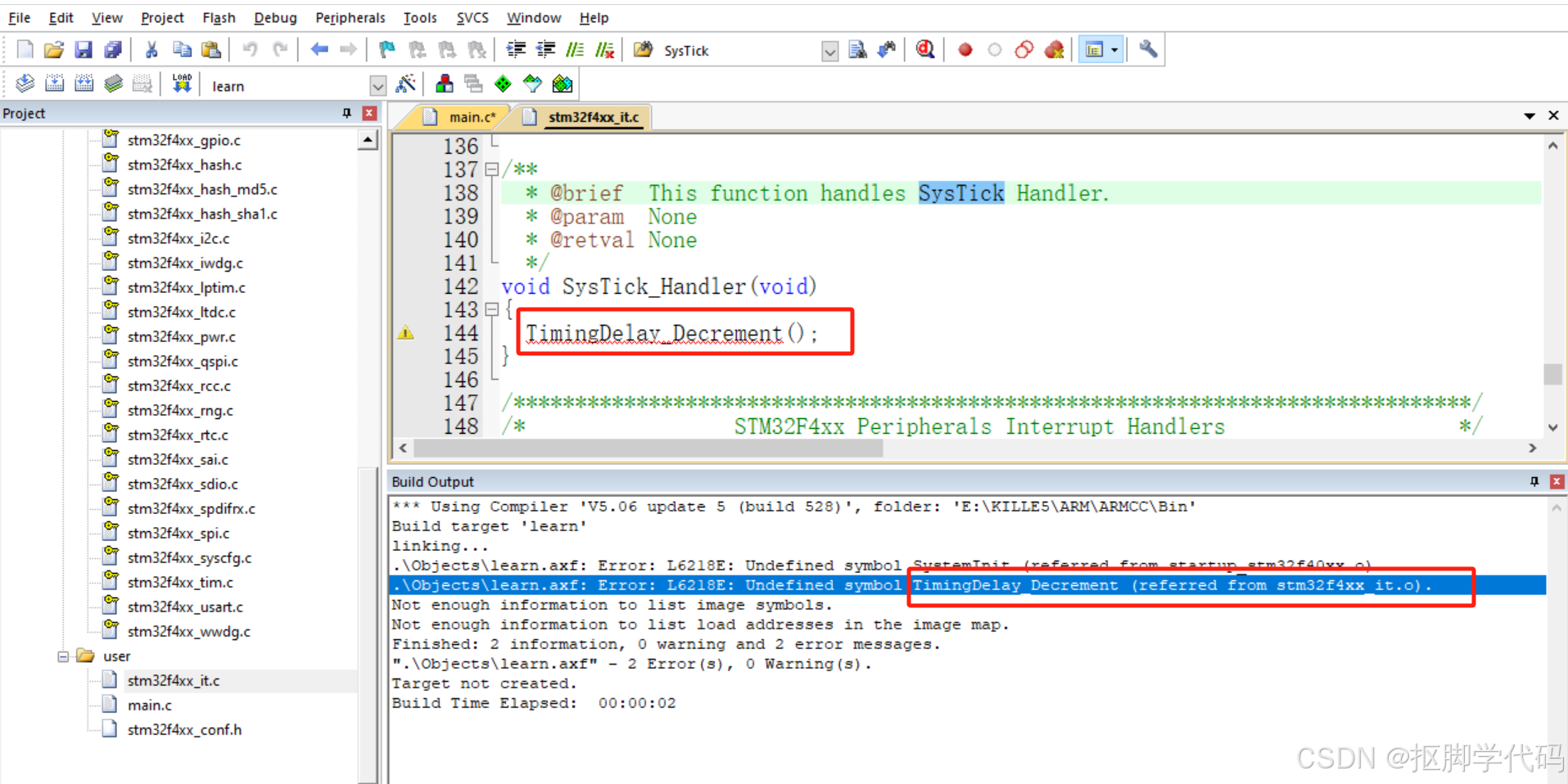Viewport: 1568px width, 784px height.
Task: Open Manage Project Items icon
Action: (x=445, y=83)
